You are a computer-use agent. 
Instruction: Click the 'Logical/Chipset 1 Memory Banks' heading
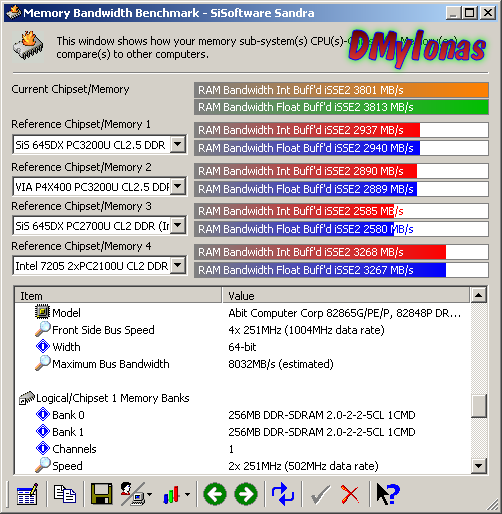(x=113, y=398)
